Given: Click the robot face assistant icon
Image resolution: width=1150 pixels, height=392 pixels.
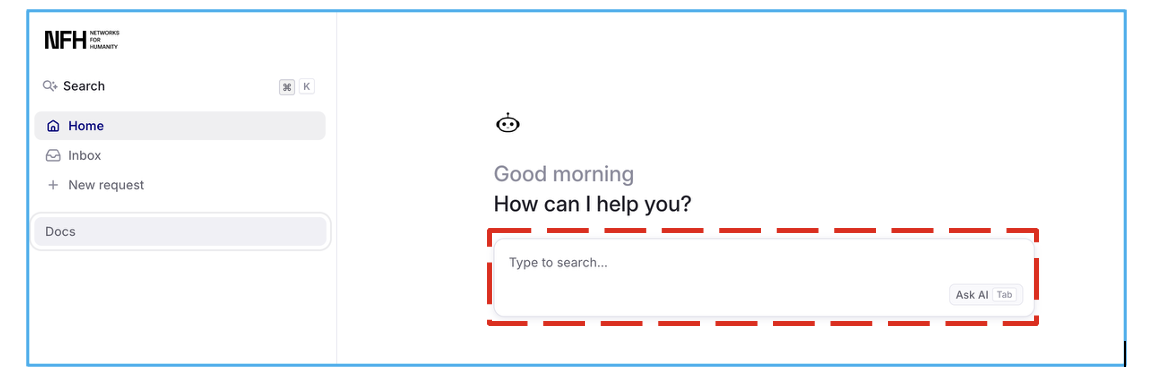Looking at the screenshot, I should pyautogui.click(x=508, y=124).
